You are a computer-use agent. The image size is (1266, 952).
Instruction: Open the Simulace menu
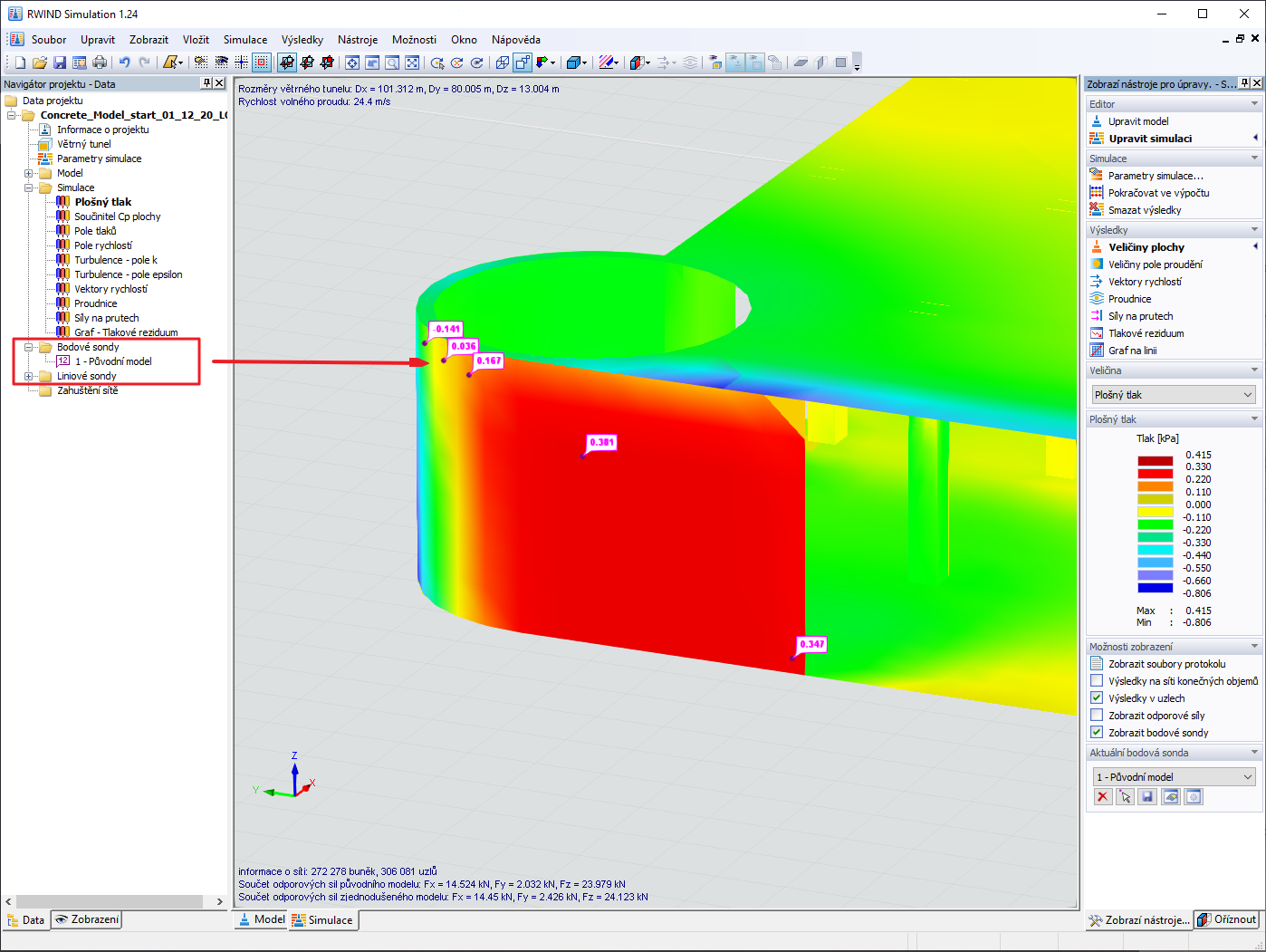pos(245,40)
